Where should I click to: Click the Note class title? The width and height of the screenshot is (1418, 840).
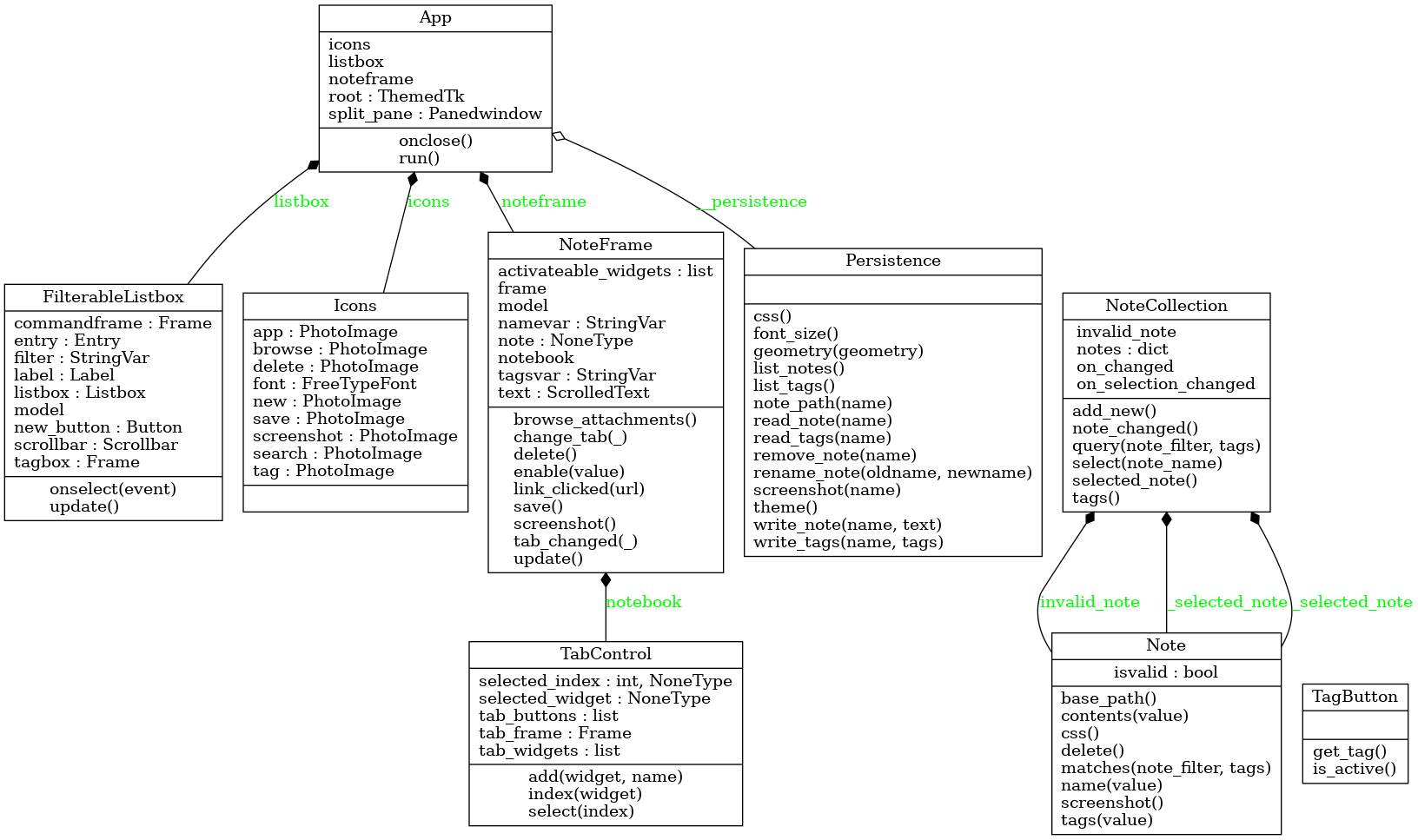[x=1166, y=645]
